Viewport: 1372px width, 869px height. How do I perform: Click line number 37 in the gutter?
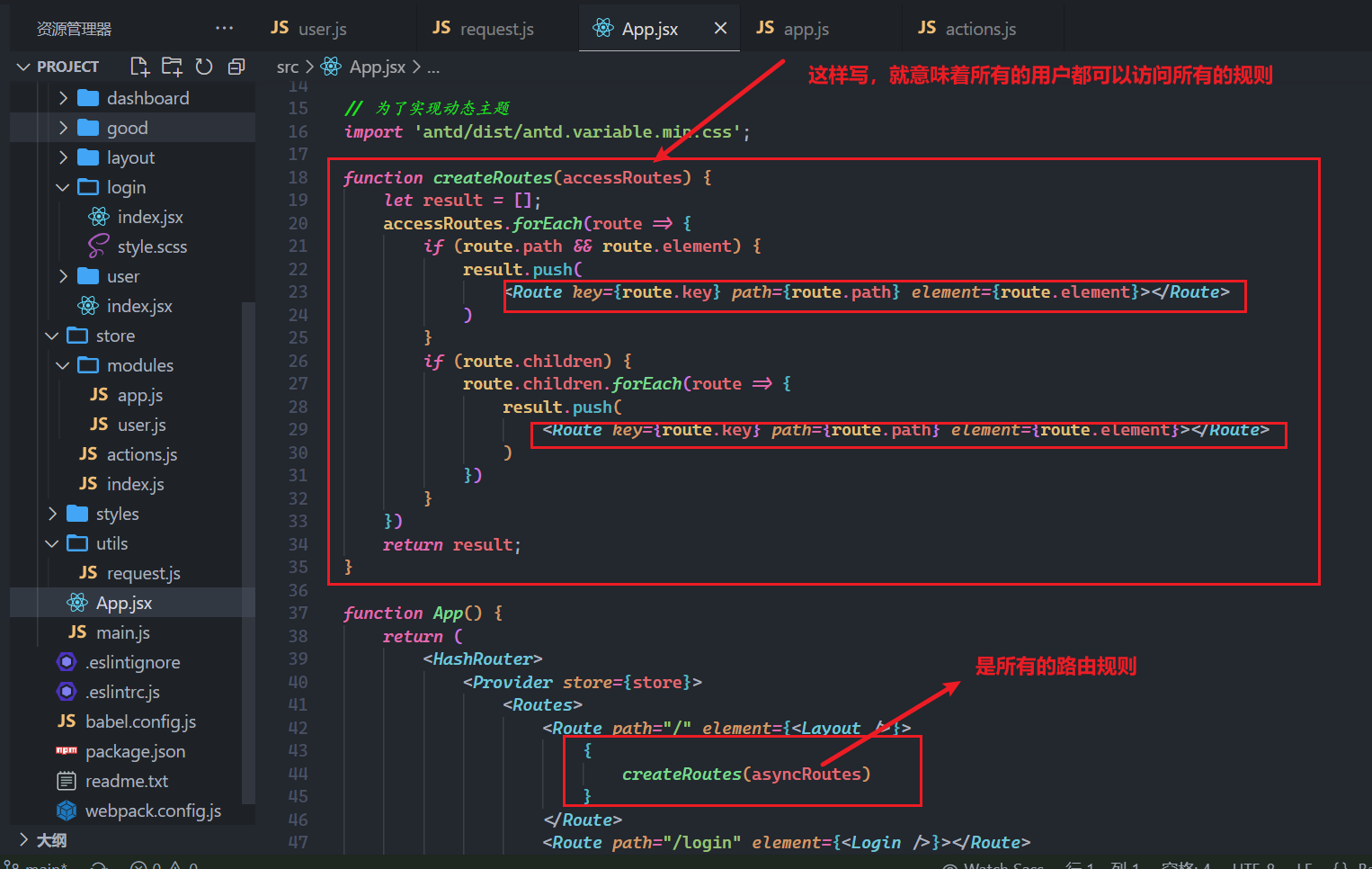pyautogui.click(x=298, y=613)
